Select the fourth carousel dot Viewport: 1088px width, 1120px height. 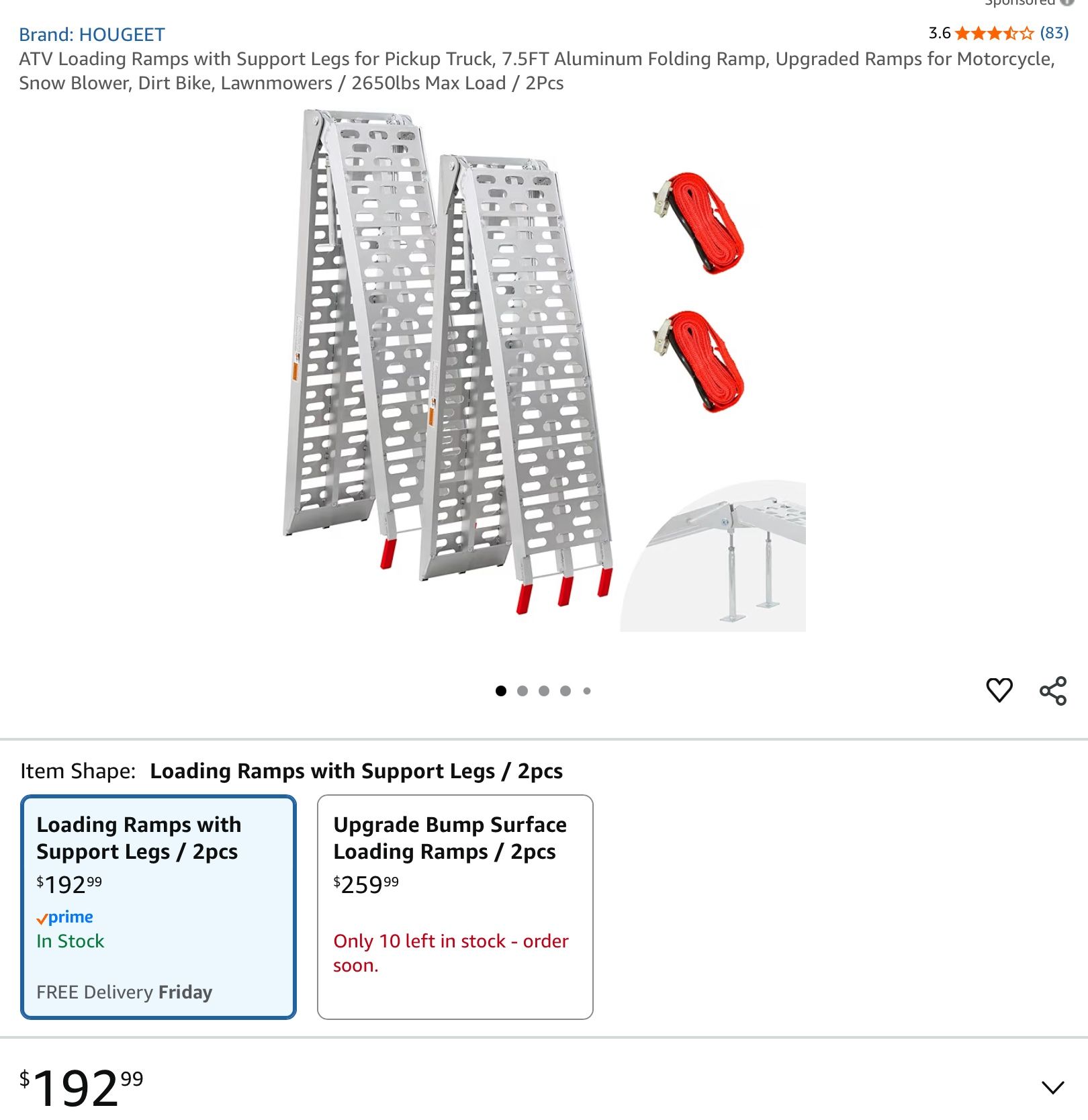(x=566, y=690)
